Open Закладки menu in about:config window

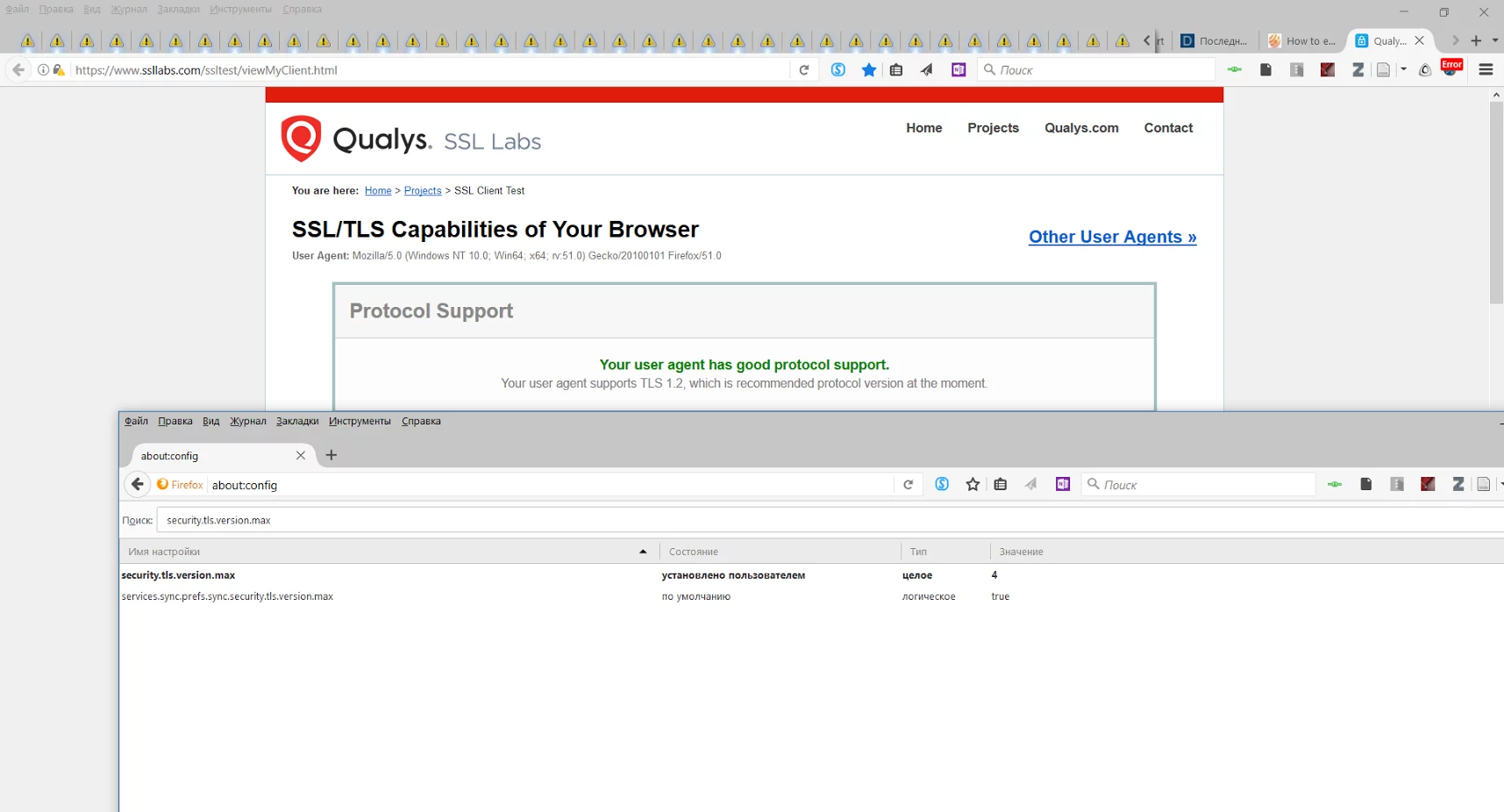(x=297, y=421)
